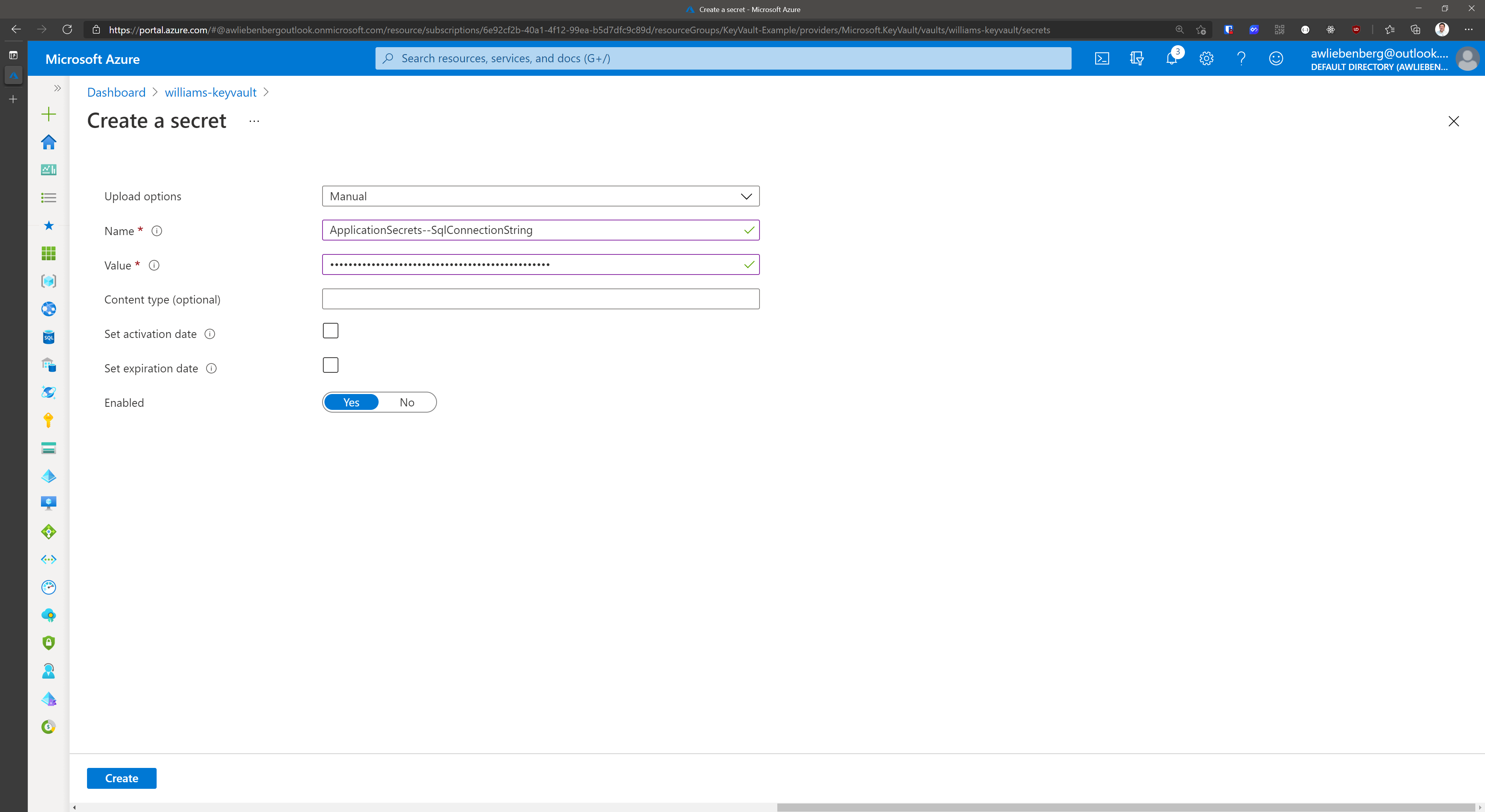The image size is (1485, 812).
Task: Open Help and support person icon
Action: [x=48, y=670]
